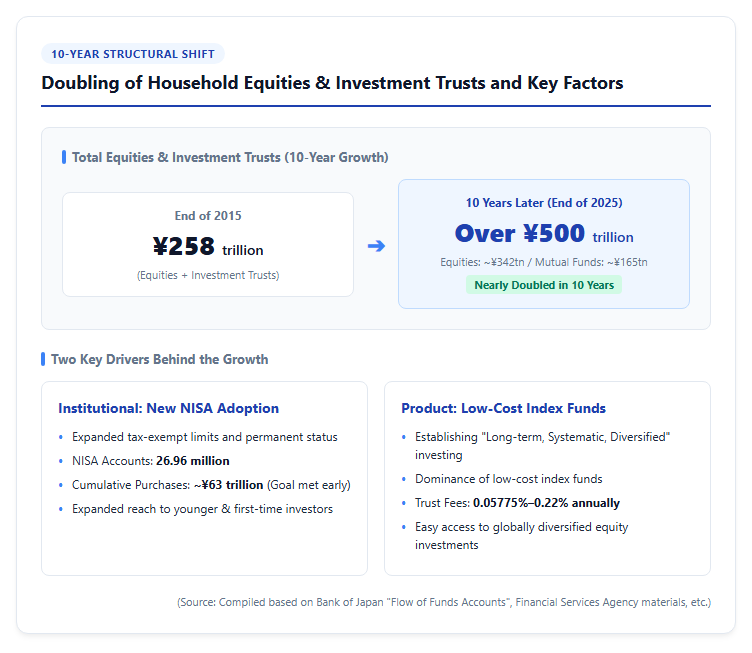Click the Trust Fees 0.05775%–0.22% annually bullet
This screenshot has height=653, width=752.
(517, 503)
